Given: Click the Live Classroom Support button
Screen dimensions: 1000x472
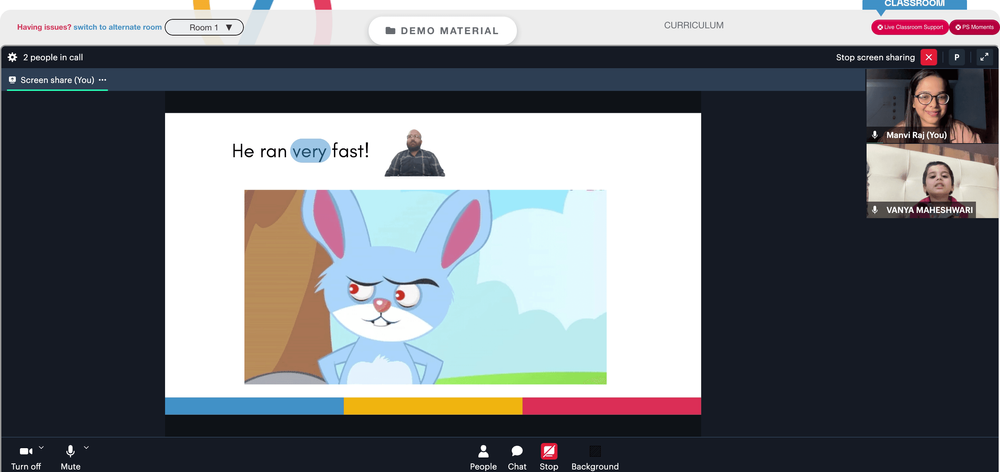Looking at the screenshot, I should (910, 27).
